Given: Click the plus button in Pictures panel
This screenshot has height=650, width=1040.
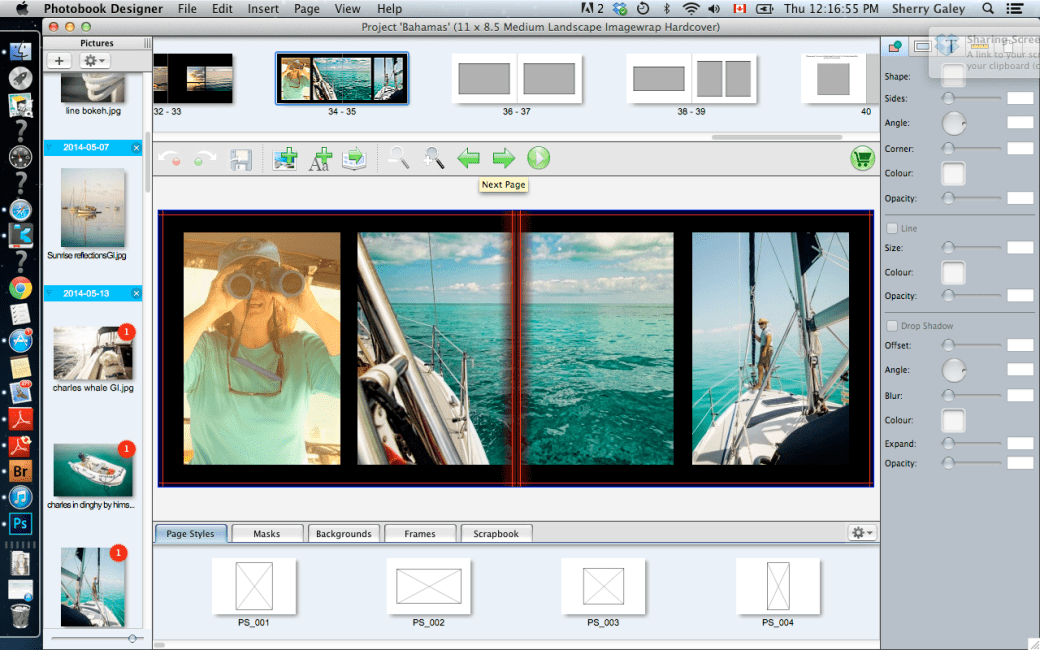Looking at the screenshot, I should pos(60,61).
